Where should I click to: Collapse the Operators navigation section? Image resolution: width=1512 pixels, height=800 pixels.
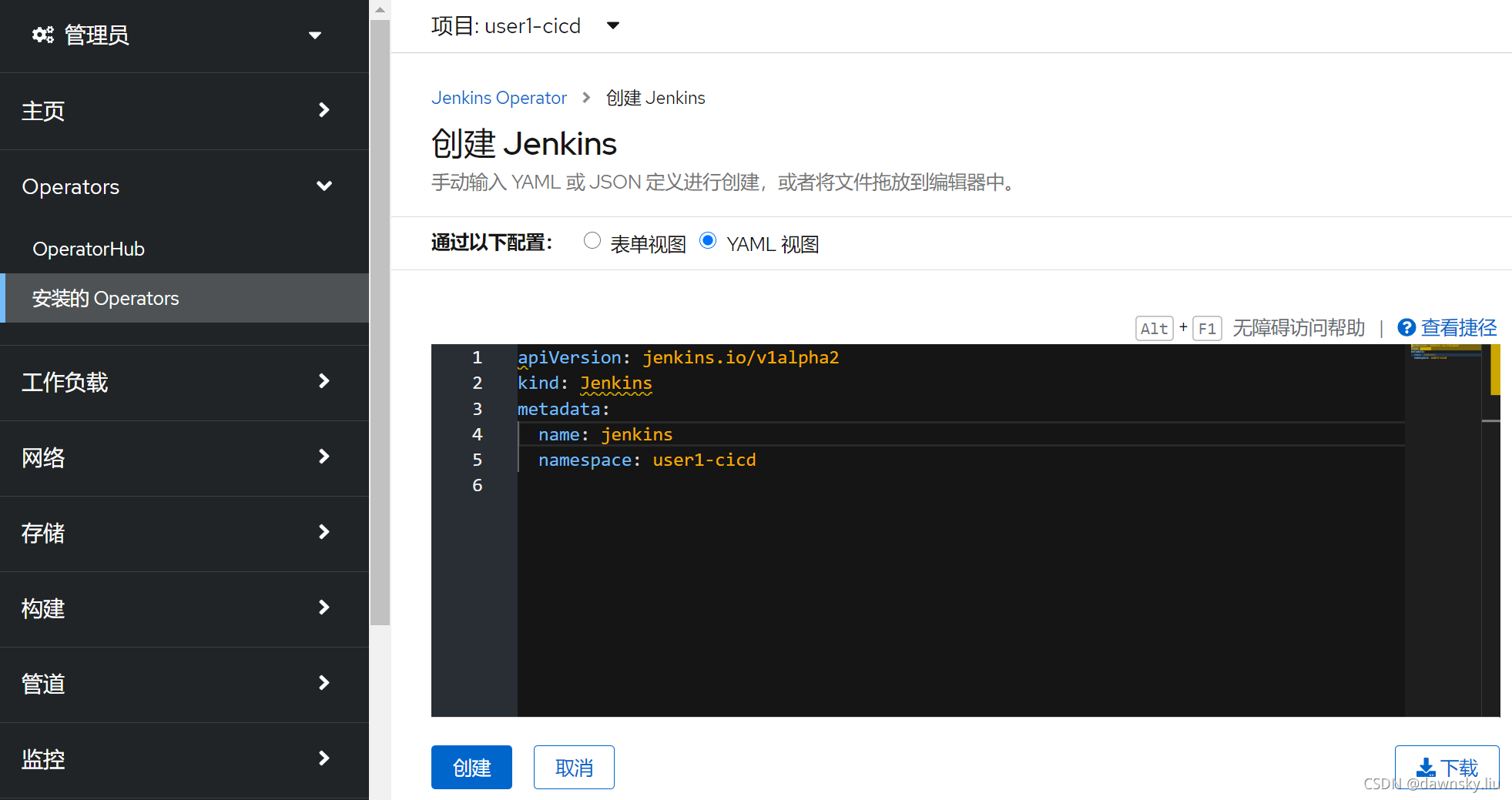click(184, 186)
